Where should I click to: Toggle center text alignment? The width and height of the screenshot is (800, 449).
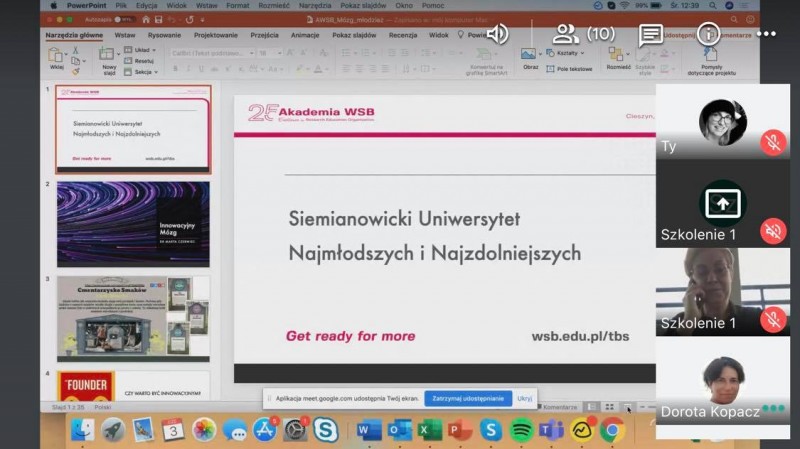359,68
